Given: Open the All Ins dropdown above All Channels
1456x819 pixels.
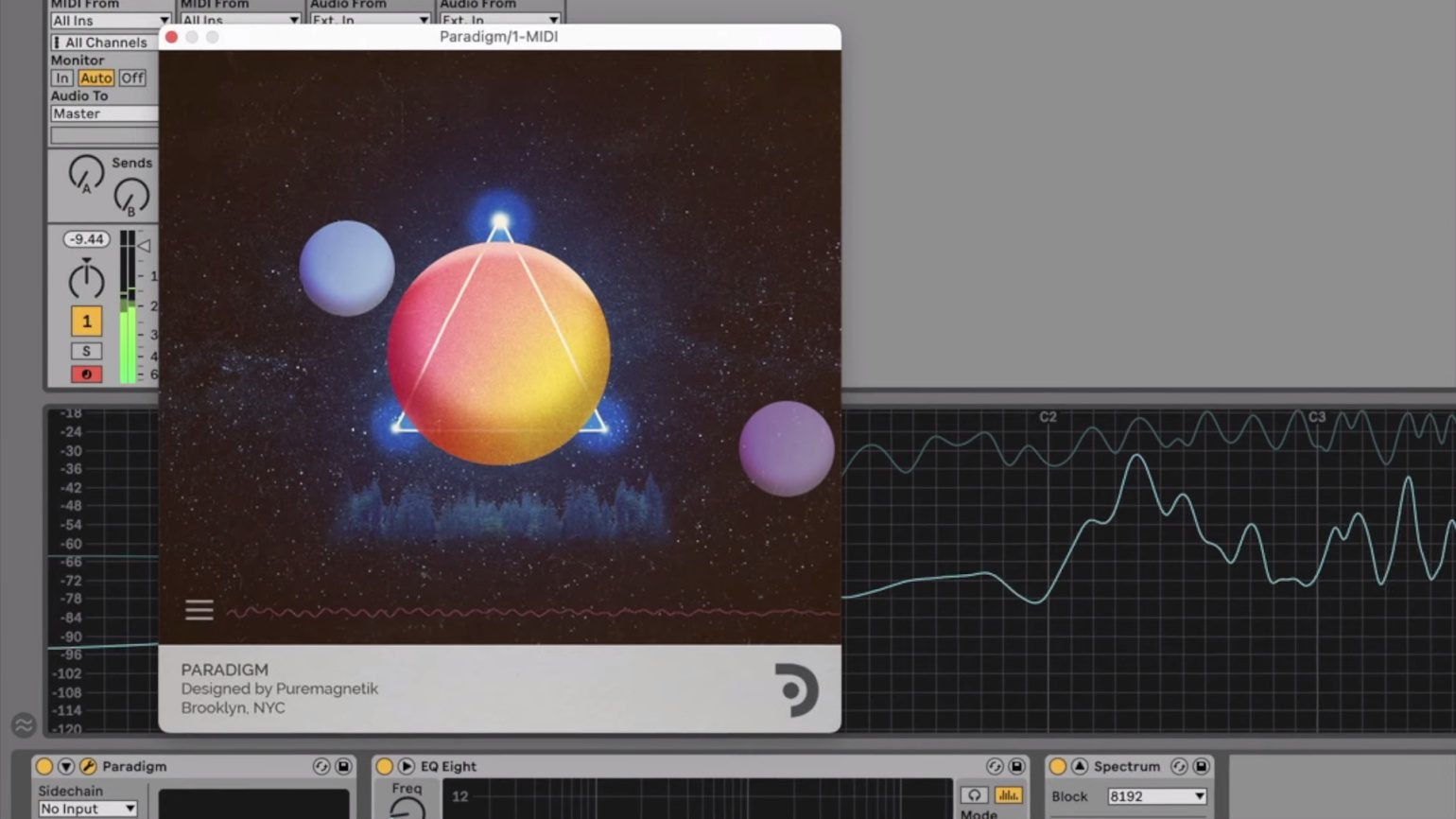Looking at the screenshot, I should 110,21.
